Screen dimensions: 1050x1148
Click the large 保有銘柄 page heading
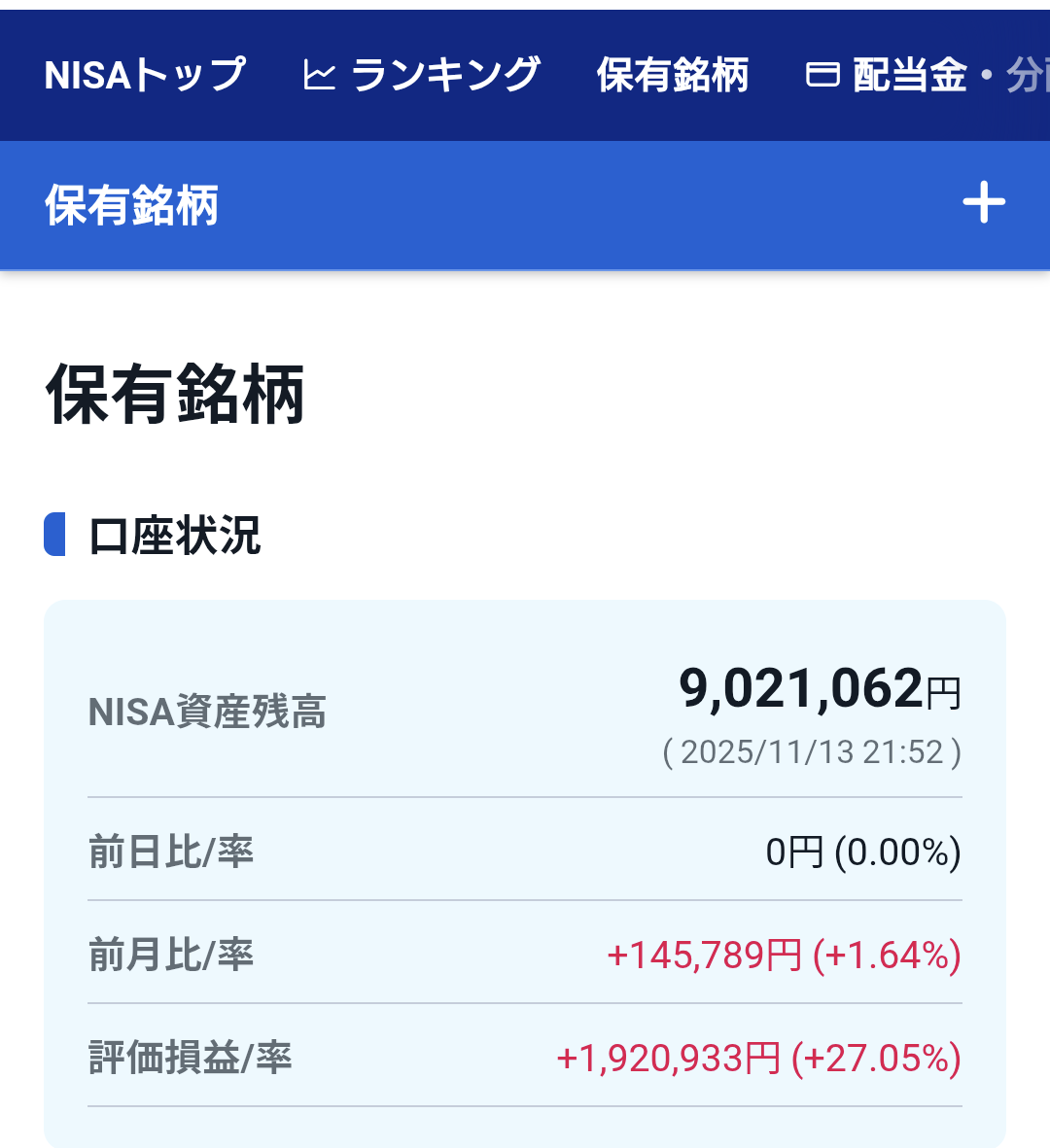point(176,395)
